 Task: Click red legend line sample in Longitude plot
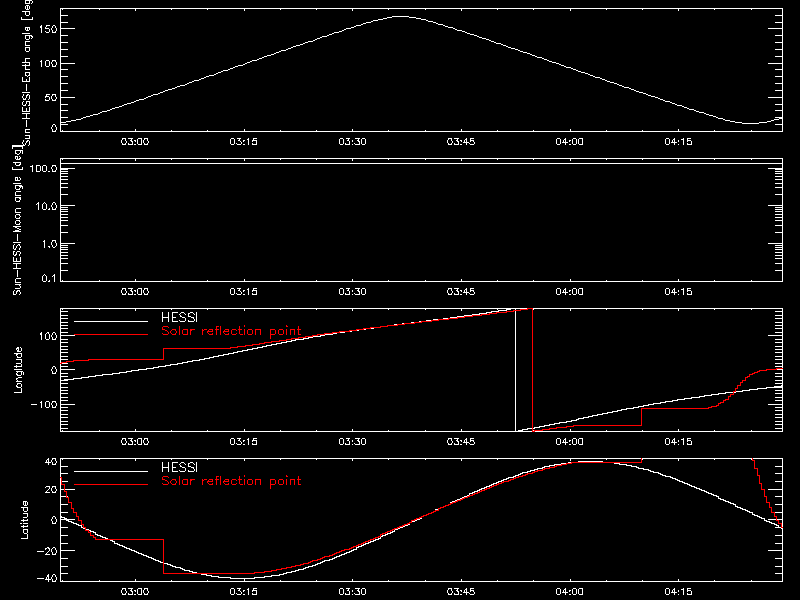click(x=111, y=335)
